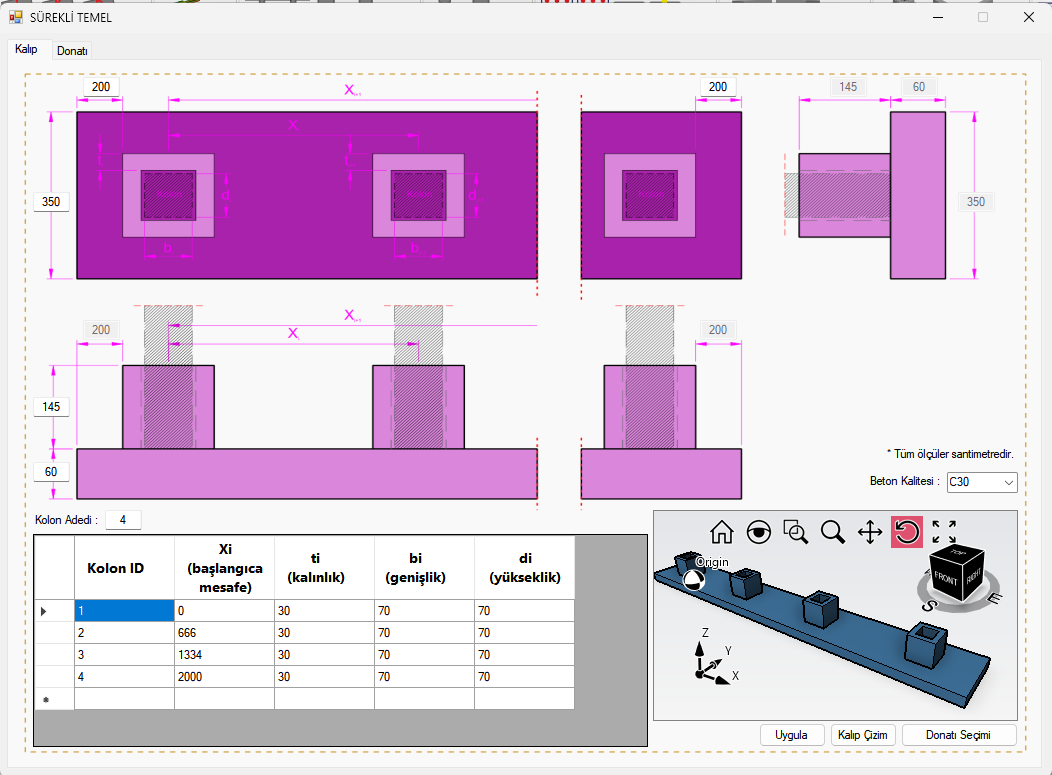Open the Beton Kalitesi dropdown
Image resolution: width=1052 pixels, height=775 pixels.
[x=981, y=482]
